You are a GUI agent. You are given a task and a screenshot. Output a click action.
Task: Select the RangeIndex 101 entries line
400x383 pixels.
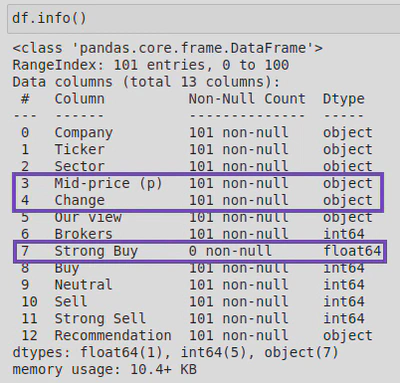[151, 65]
